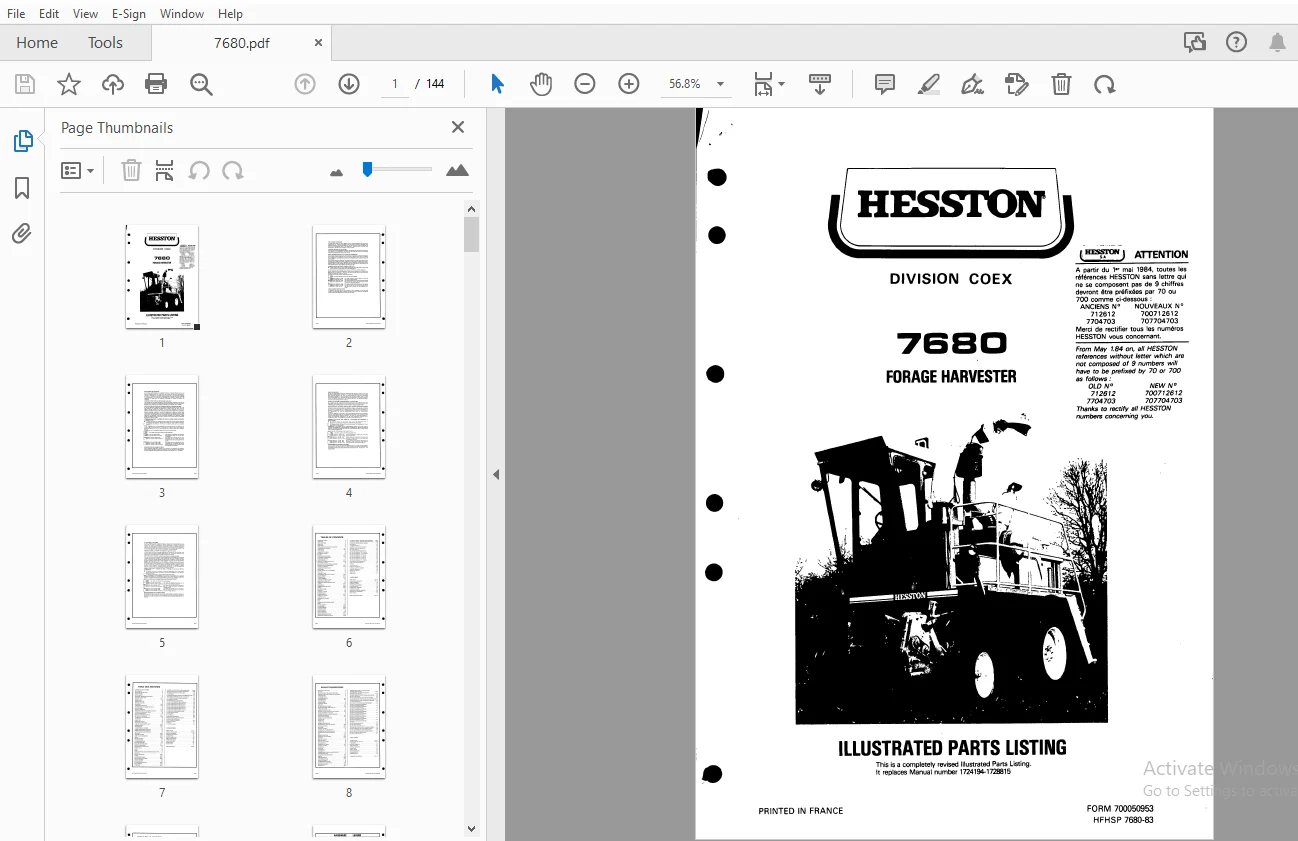This screenshot has width=1298, height=841.
Task: Save the file using the floppy disk icon
Action: click(x=25, y=84)
